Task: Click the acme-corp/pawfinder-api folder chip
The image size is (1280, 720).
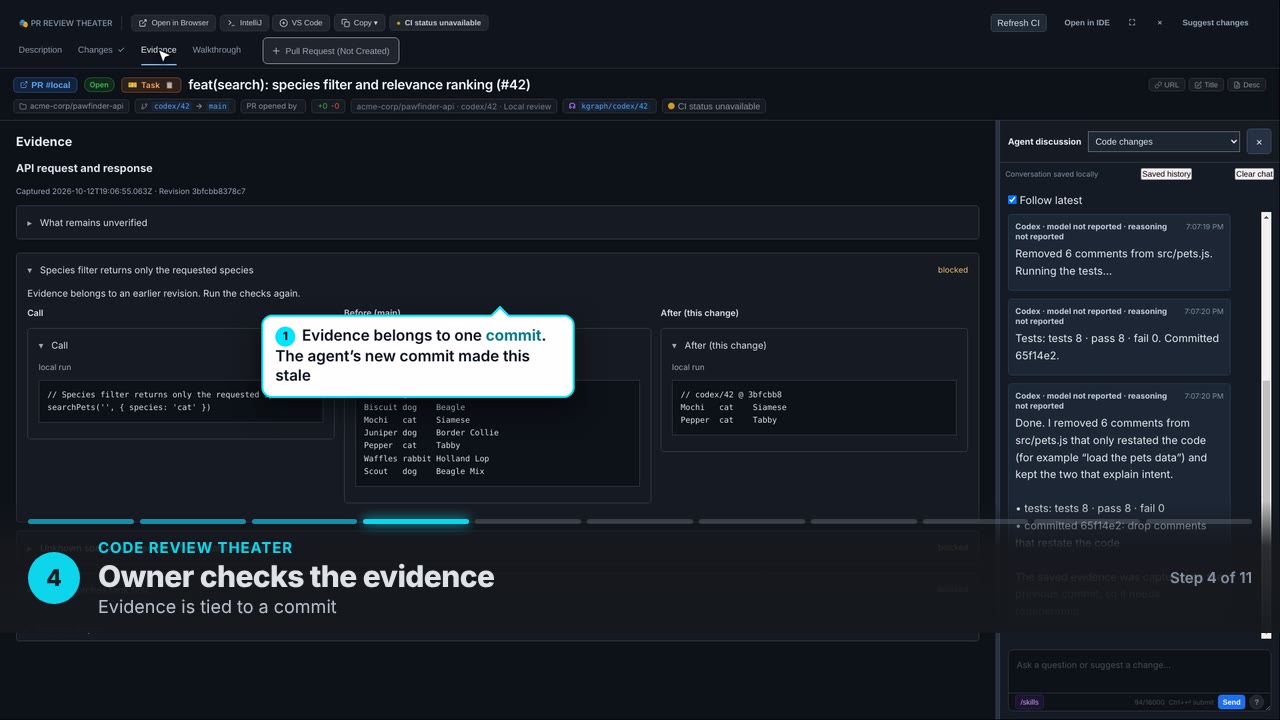Action: [72, 106]
